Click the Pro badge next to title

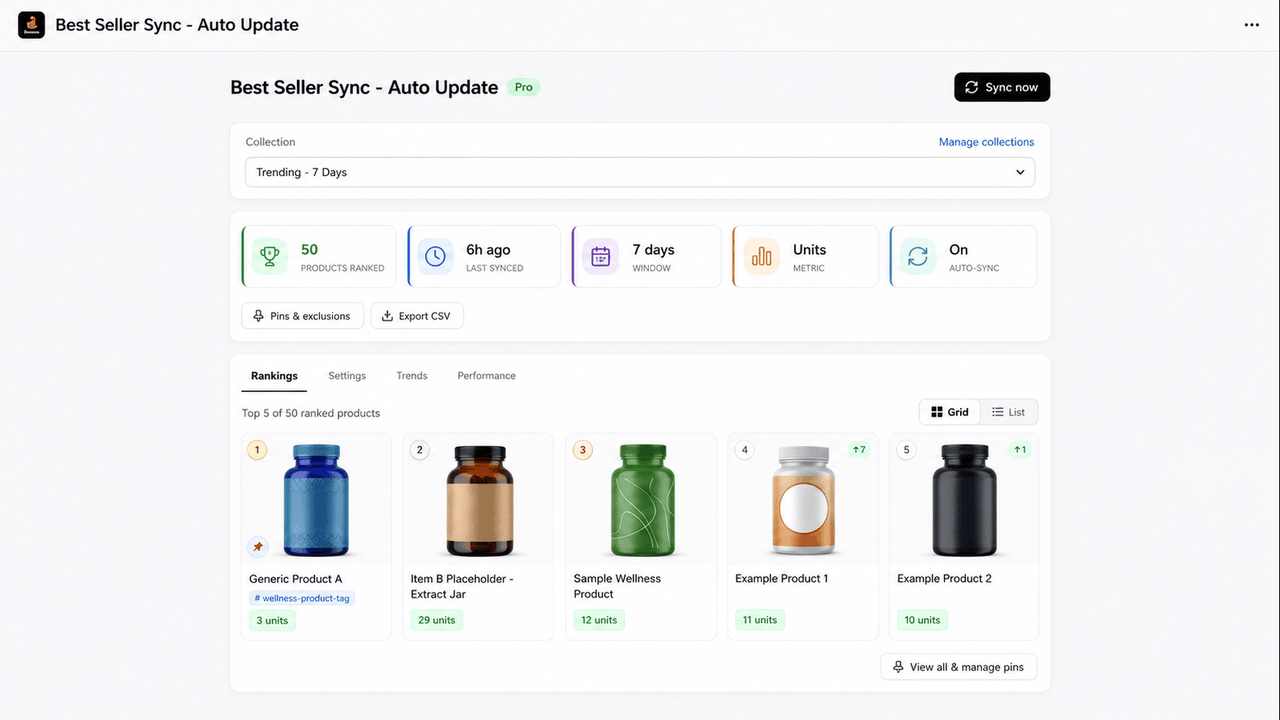524,87
